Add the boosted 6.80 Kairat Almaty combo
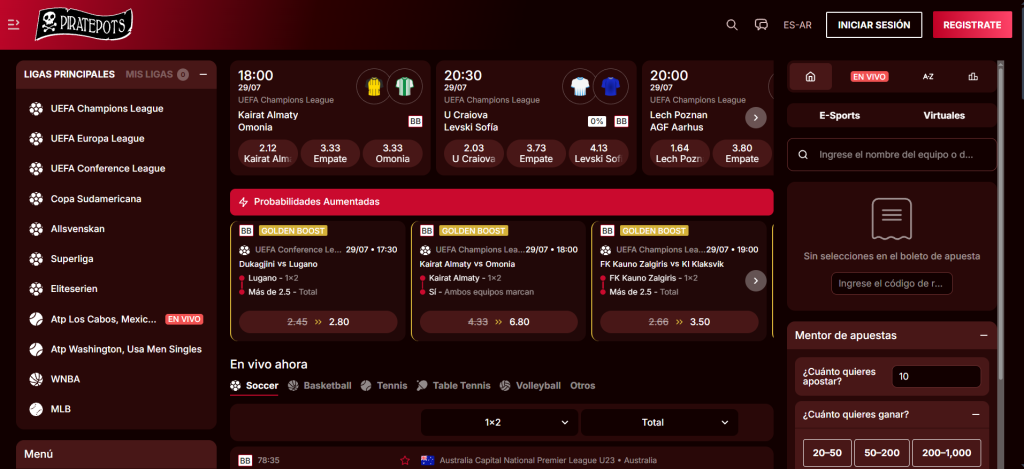 [x=499, y=322]
